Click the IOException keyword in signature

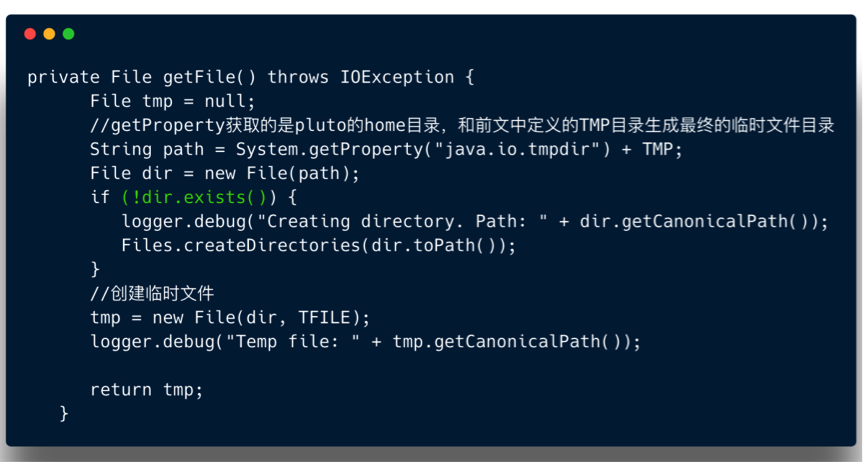(x=398, y=77)
